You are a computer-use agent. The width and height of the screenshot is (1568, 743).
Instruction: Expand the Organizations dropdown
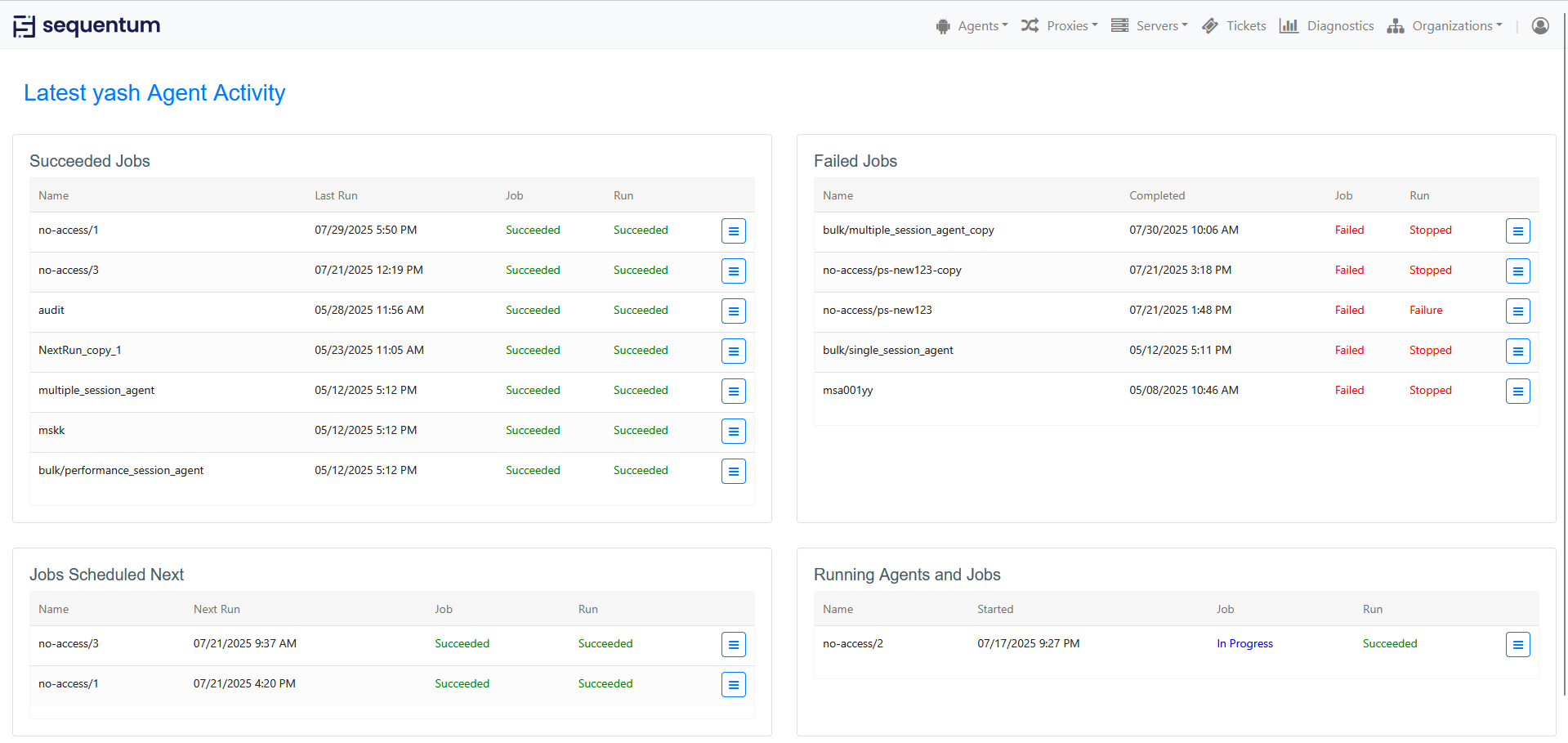(1445, 26)
